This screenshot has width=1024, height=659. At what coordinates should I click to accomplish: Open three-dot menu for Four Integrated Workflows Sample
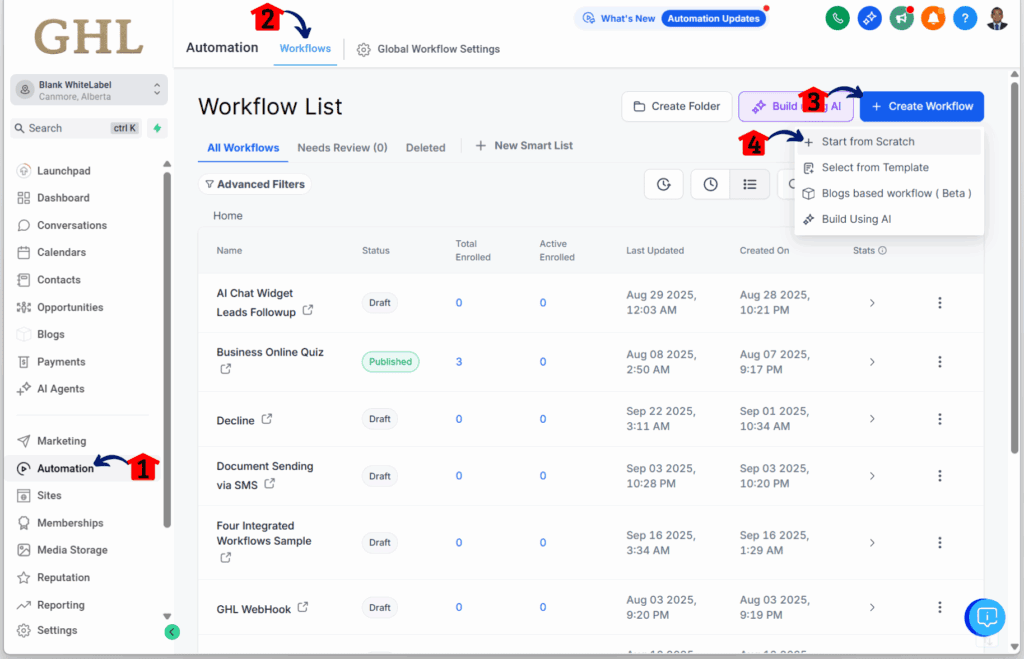coord(940,542)
